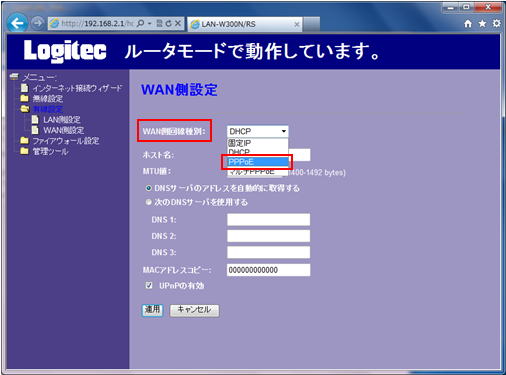Open WAN側設定 in the sidebar menu

[64, 130]
